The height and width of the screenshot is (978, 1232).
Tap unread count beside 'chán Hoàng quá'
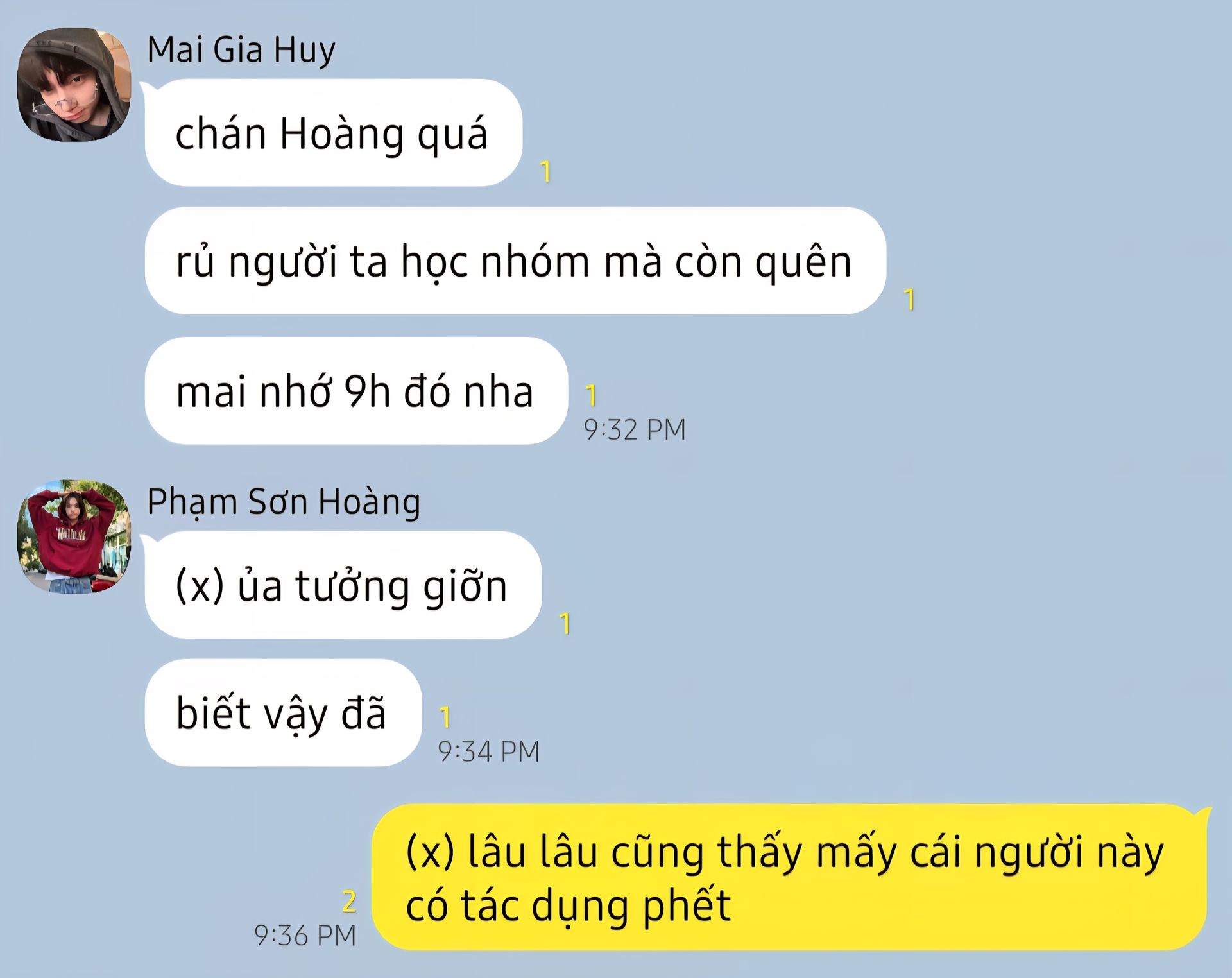545,171
